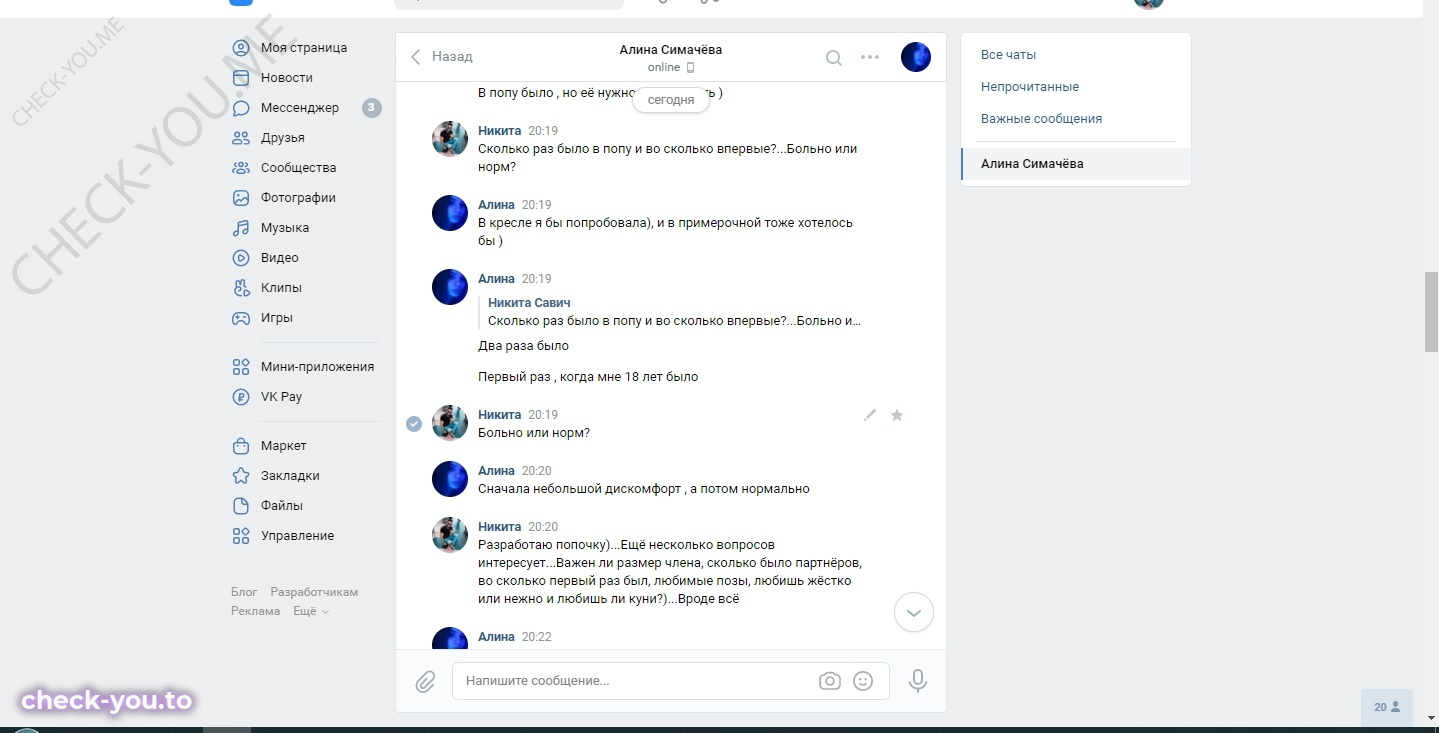The width and height of the screenshot is (1439, 733).
Task: Select the Непрочитанные filter
Action: 1030,87
